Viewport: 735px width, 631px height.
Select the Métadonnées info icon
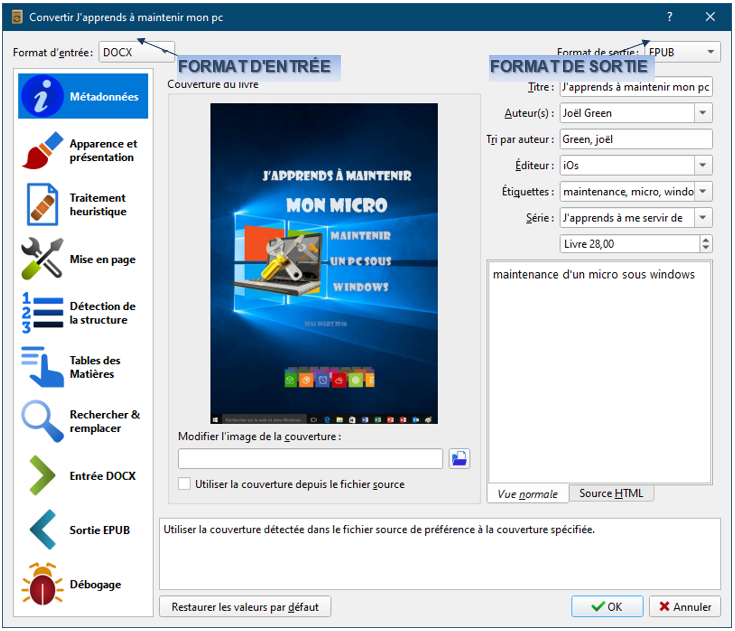[x=42, y=97]
